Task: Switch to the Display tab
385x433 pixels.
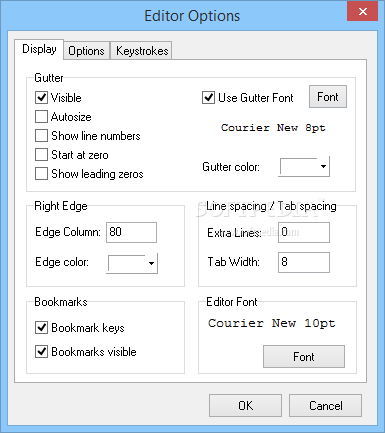Action: [x=39, y=49]
